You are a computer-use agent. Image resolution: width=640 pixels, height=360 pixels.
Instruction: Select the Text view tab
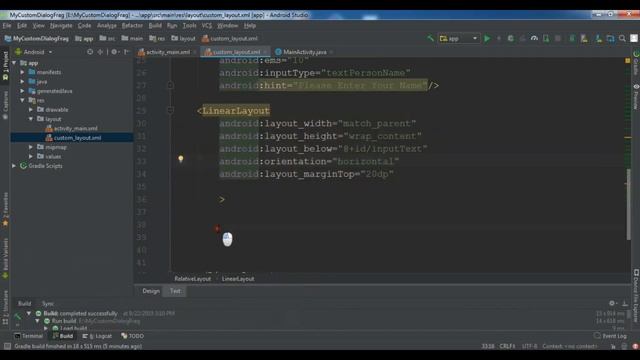tap(175, 291)
